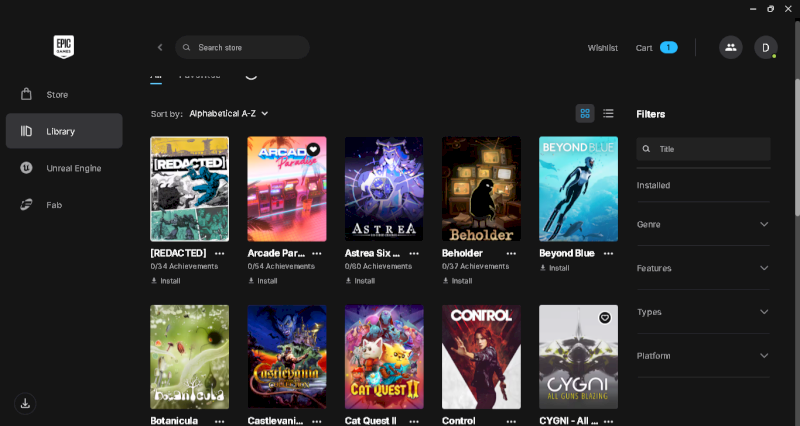Viewport: 800px width, 426px height.
Task: Click the cart count badge
Action: pyautogui.click(x=668, y=47)
